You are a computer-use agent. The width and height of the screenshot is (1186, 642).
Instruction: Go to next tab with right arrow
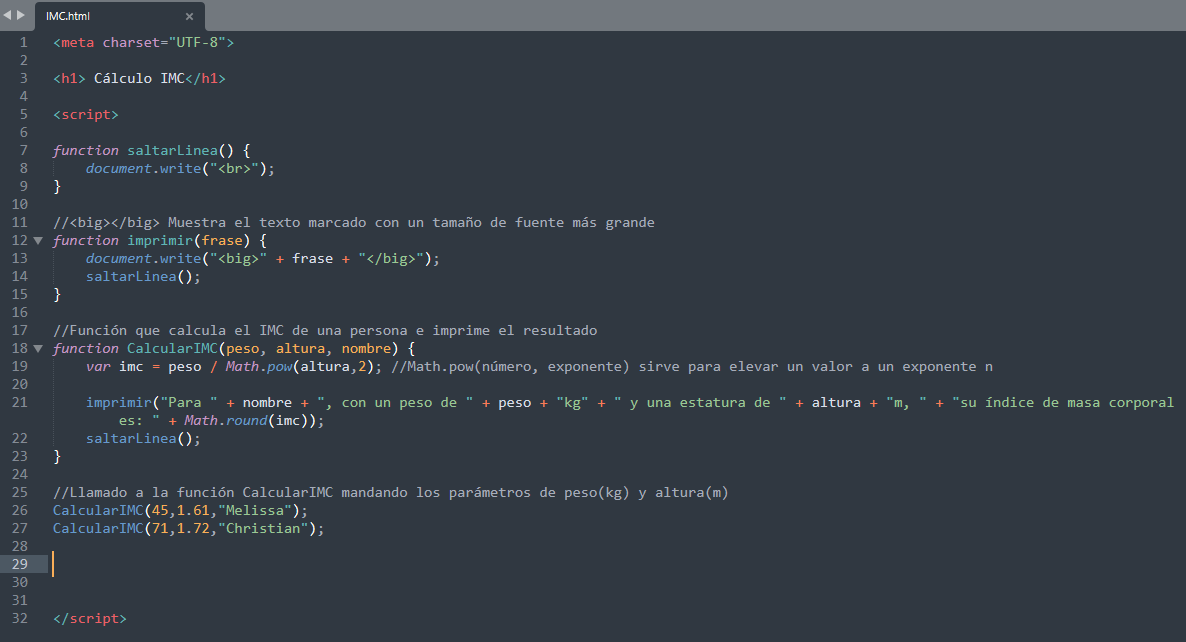pos(21,15)
